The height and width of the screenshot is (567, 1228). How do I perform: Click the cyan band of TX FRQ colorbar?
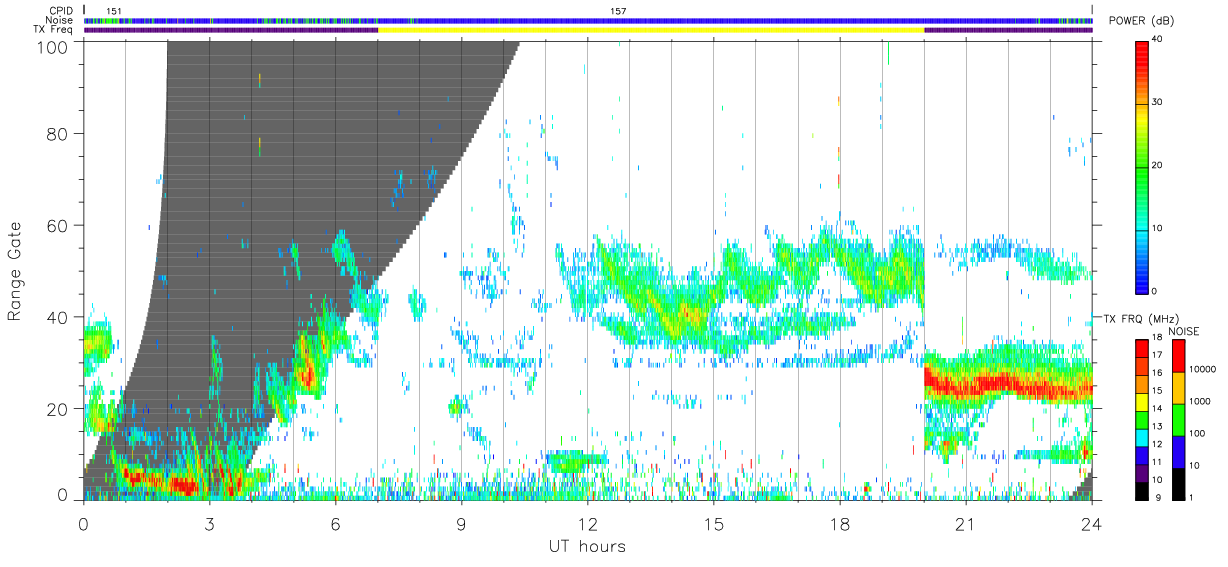(1142, 437)
